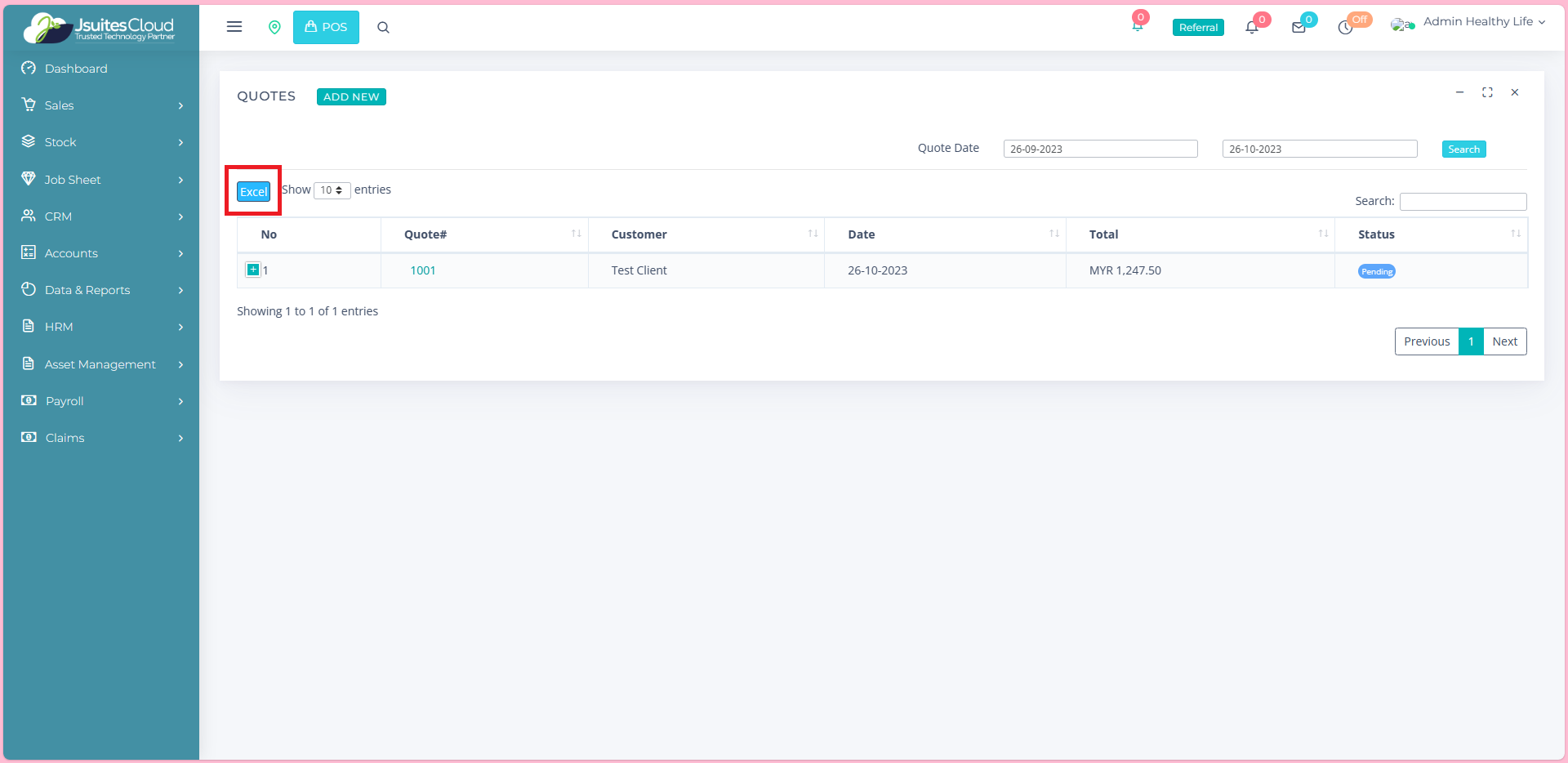Click the table Search input field
This screenshot has width=1568, height=763.
(1463, 202)
